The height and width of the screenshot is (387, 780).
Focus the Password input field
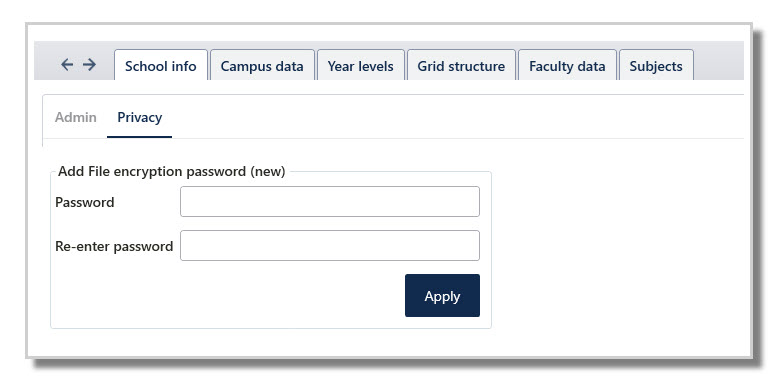pyautogui.click(x=330, y=201)
